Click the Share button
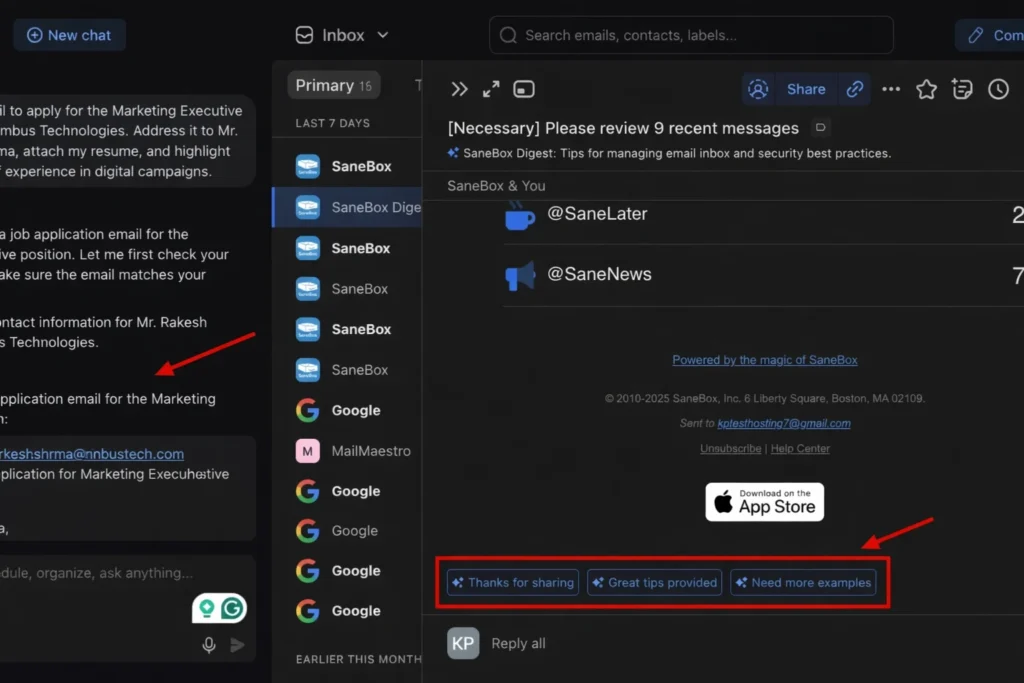This screenshot has height=683, width=1024. [x=805, y=89]
